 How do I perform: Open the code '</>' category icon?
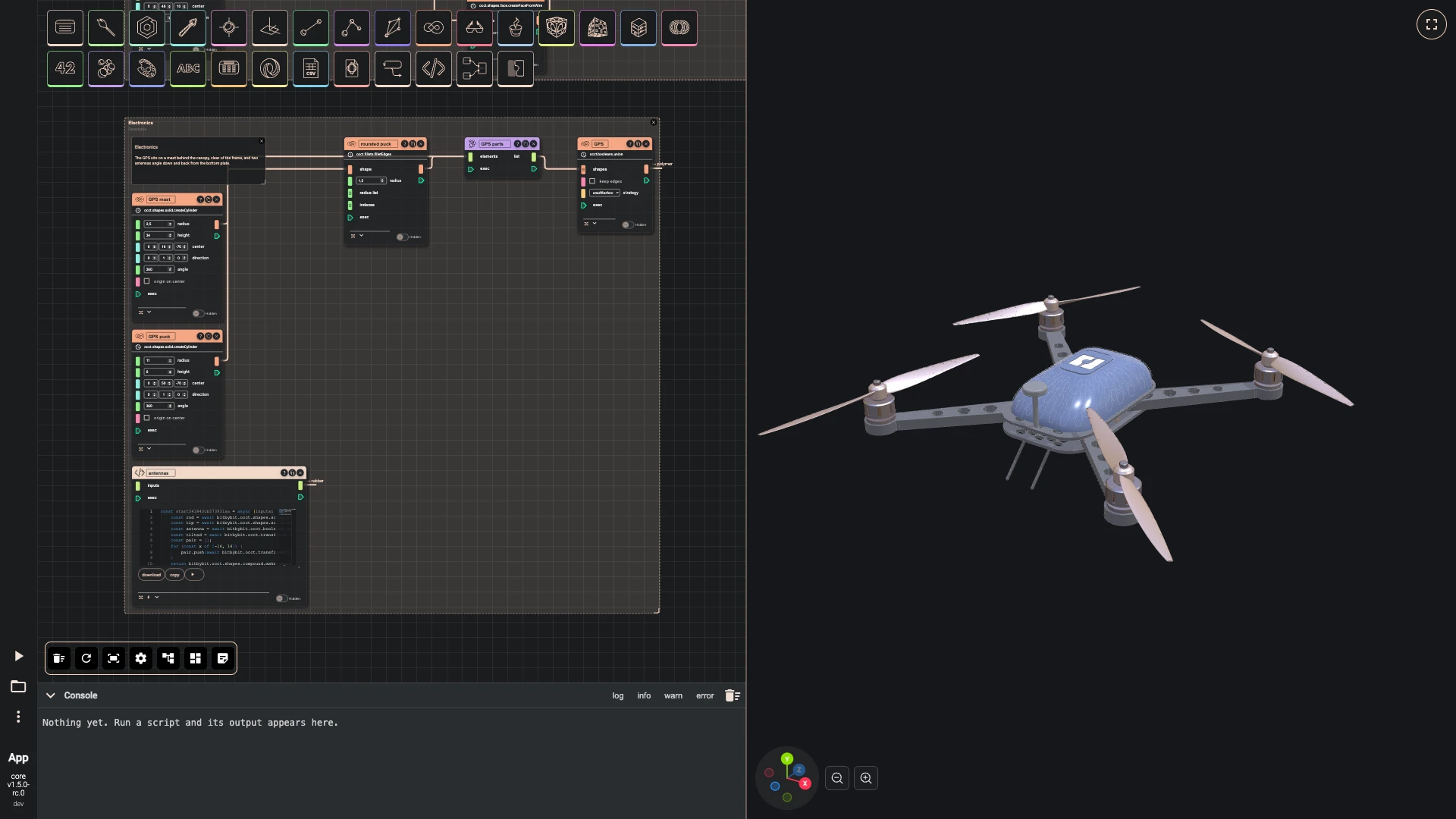click(434, 68)
